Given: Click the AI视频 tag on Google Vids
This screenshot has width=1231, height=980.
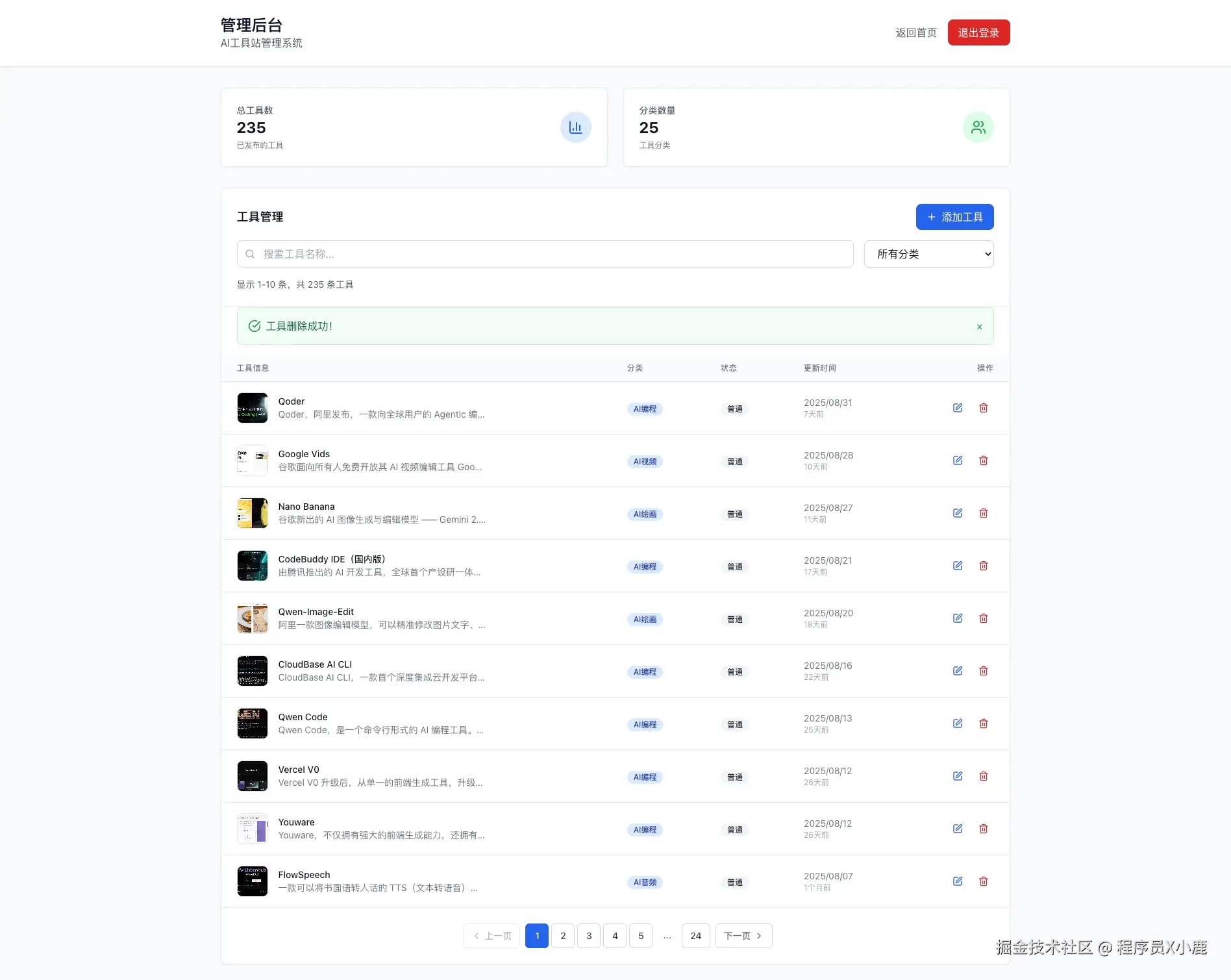Looking at the screenshot, I should (645, 462).
